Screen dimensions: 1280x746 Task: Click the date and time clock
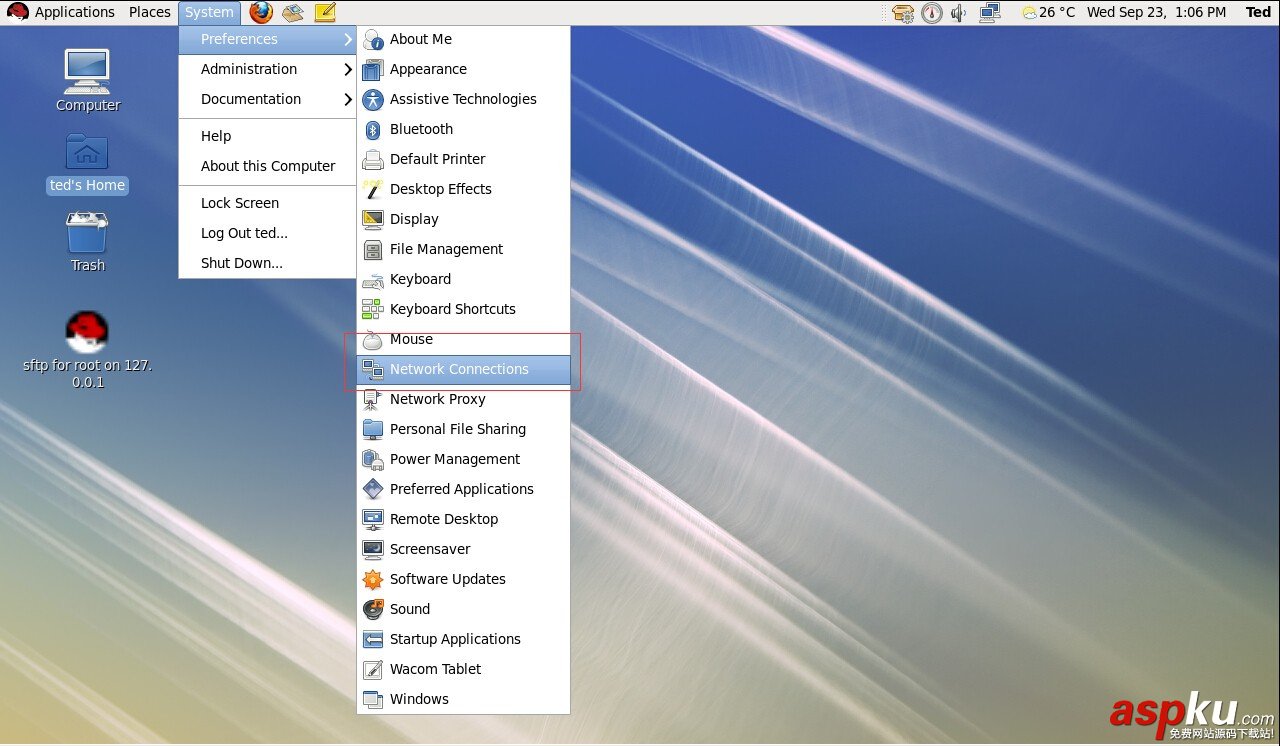pyautogui.click(x=1156, y=12)
